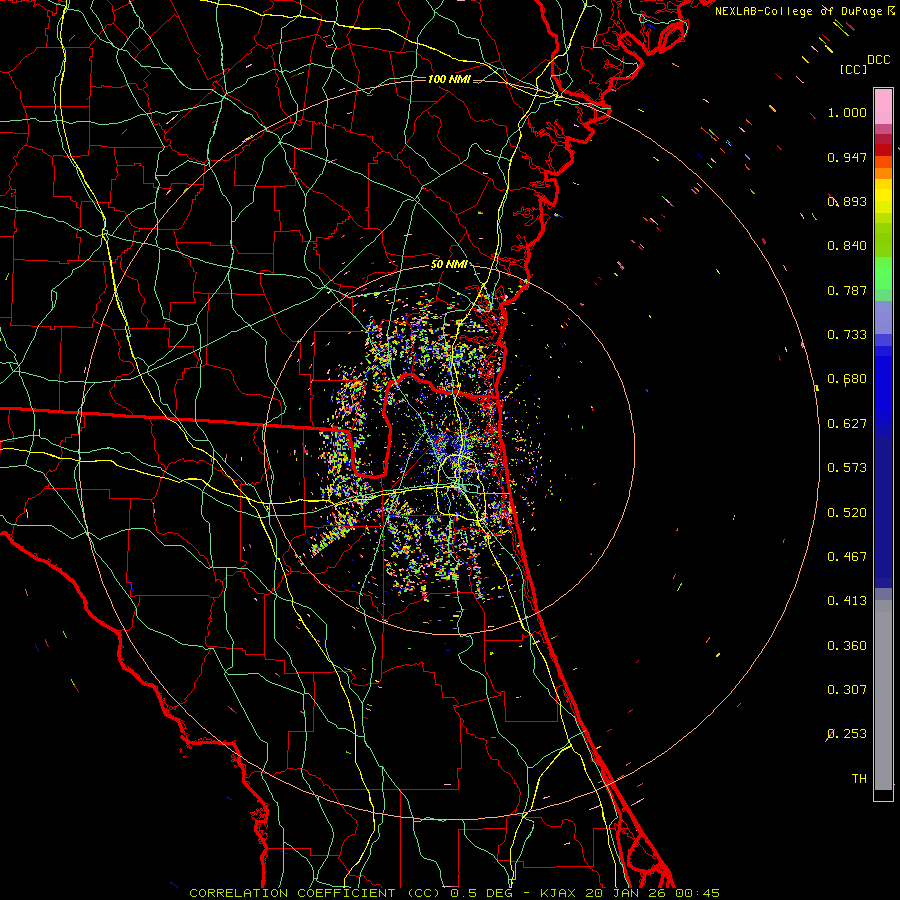Click the 0.360 color scale value

point(847,646)
